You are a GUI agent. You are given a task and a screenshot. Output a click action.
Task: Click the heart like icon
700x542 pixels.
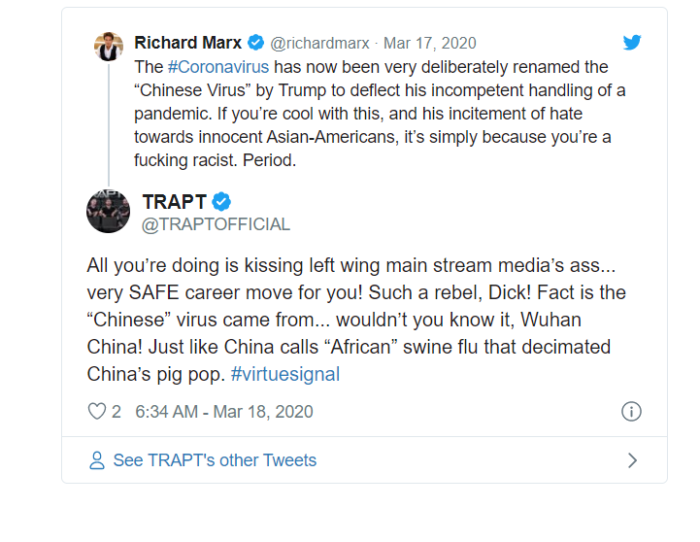tap(97, 411)
